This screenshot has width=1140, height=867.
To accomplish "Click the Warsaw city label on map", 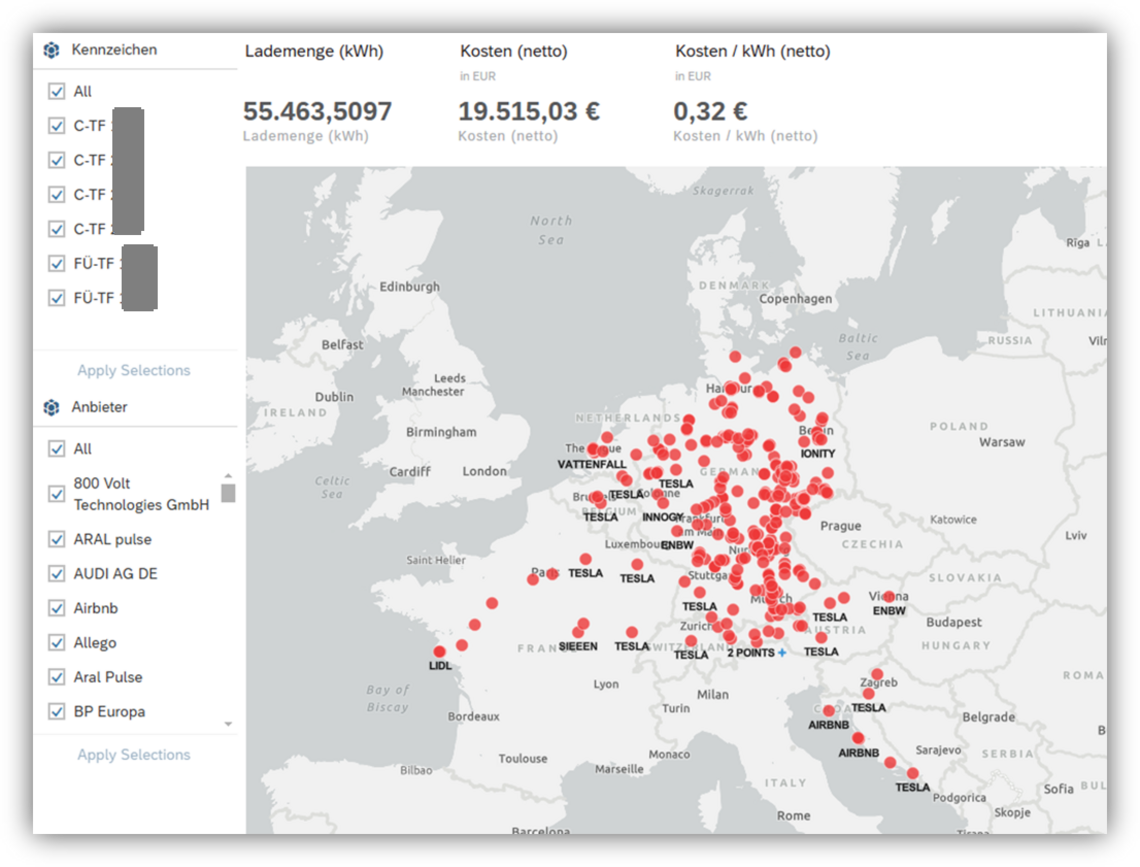I will [1002, 442].
